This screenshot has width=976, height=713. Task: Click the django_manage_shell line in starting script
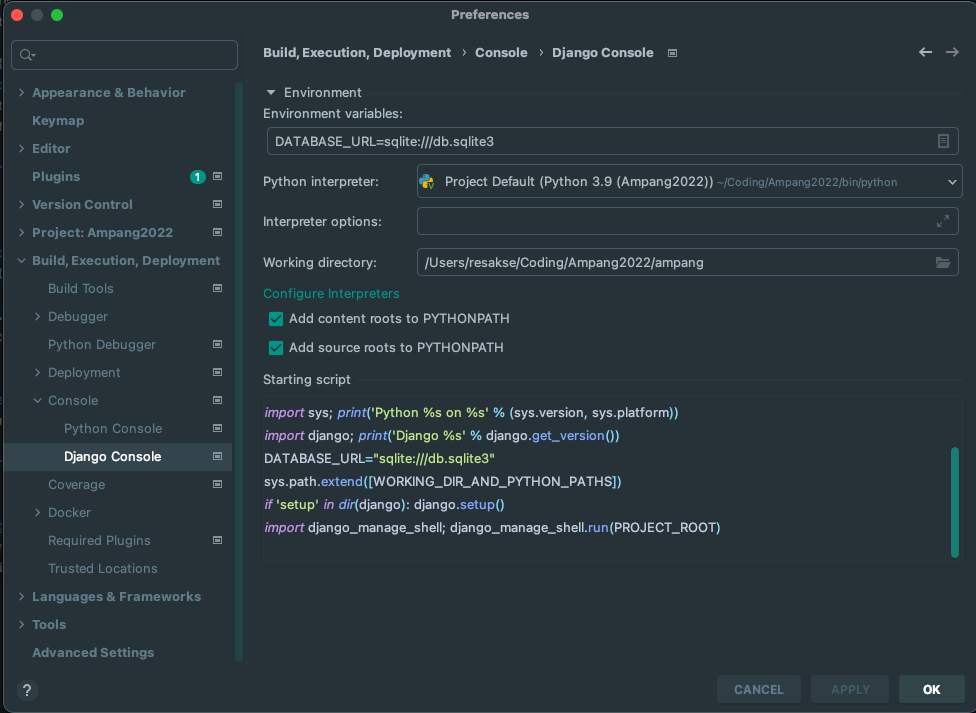492,527
